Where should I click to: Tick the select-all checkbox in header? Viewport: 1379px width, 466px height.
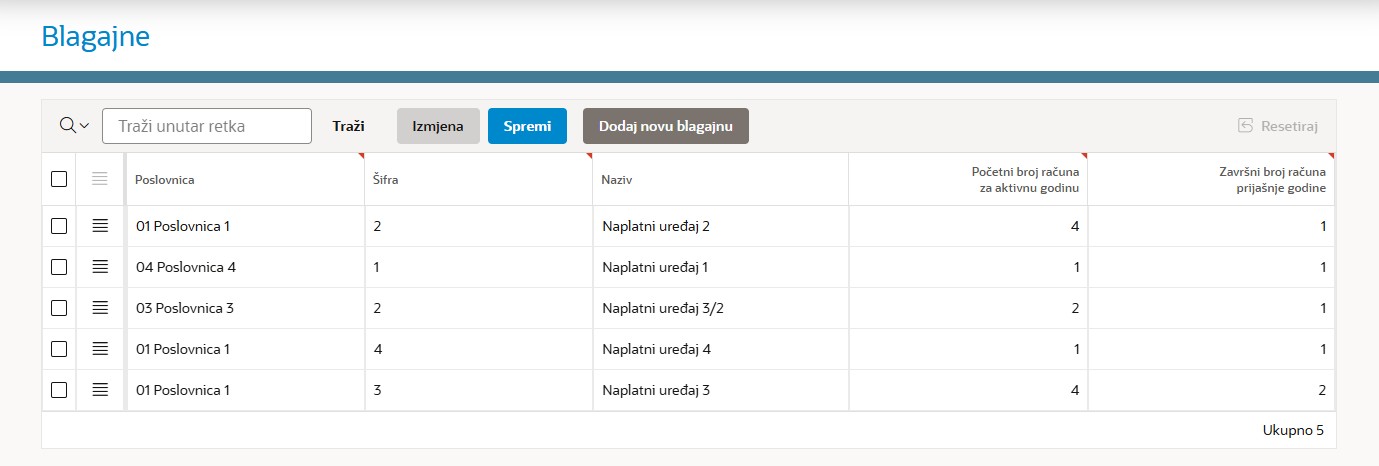click(59, 179)
